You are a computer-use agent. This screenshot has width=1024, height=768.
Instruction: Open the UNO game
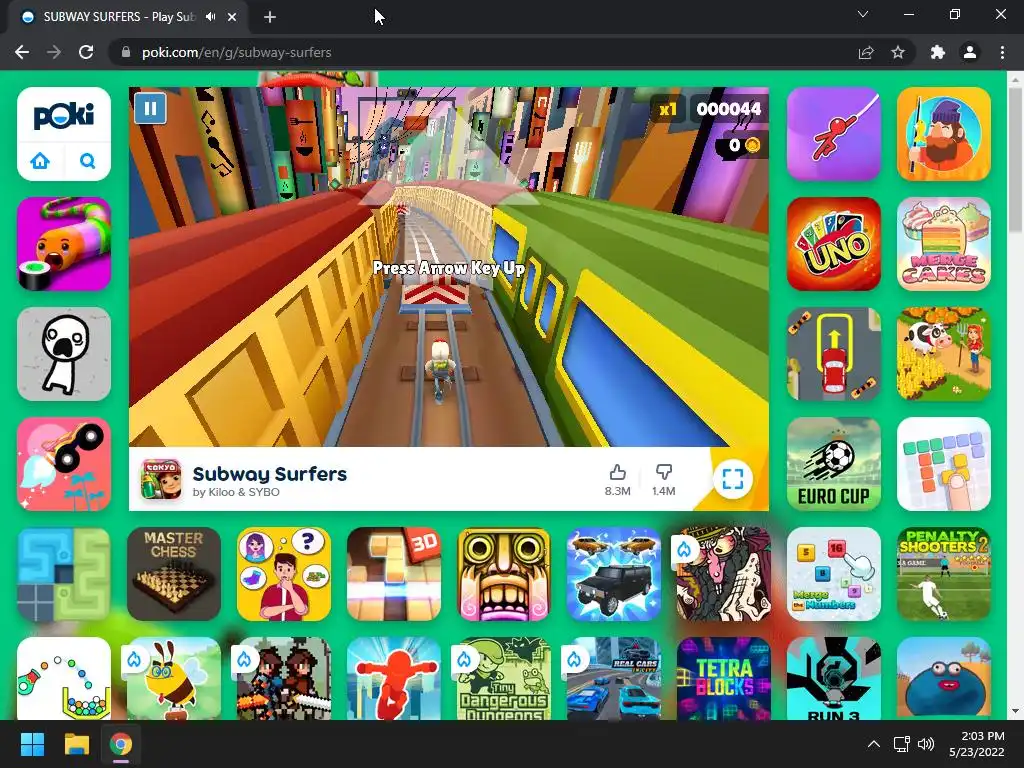(833, 244)
